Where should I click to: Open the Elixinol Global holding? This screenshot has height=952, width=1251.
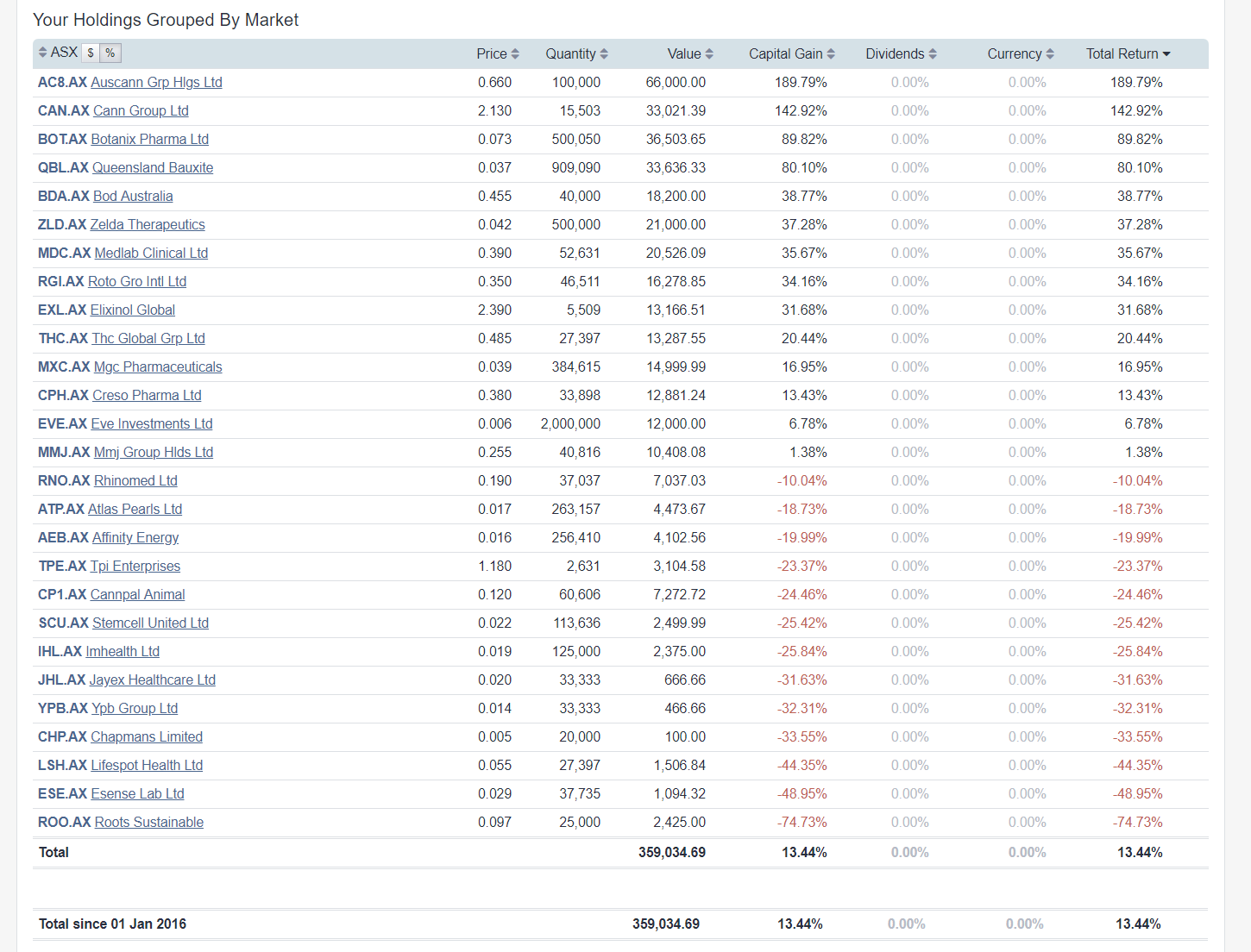point(133,310)
